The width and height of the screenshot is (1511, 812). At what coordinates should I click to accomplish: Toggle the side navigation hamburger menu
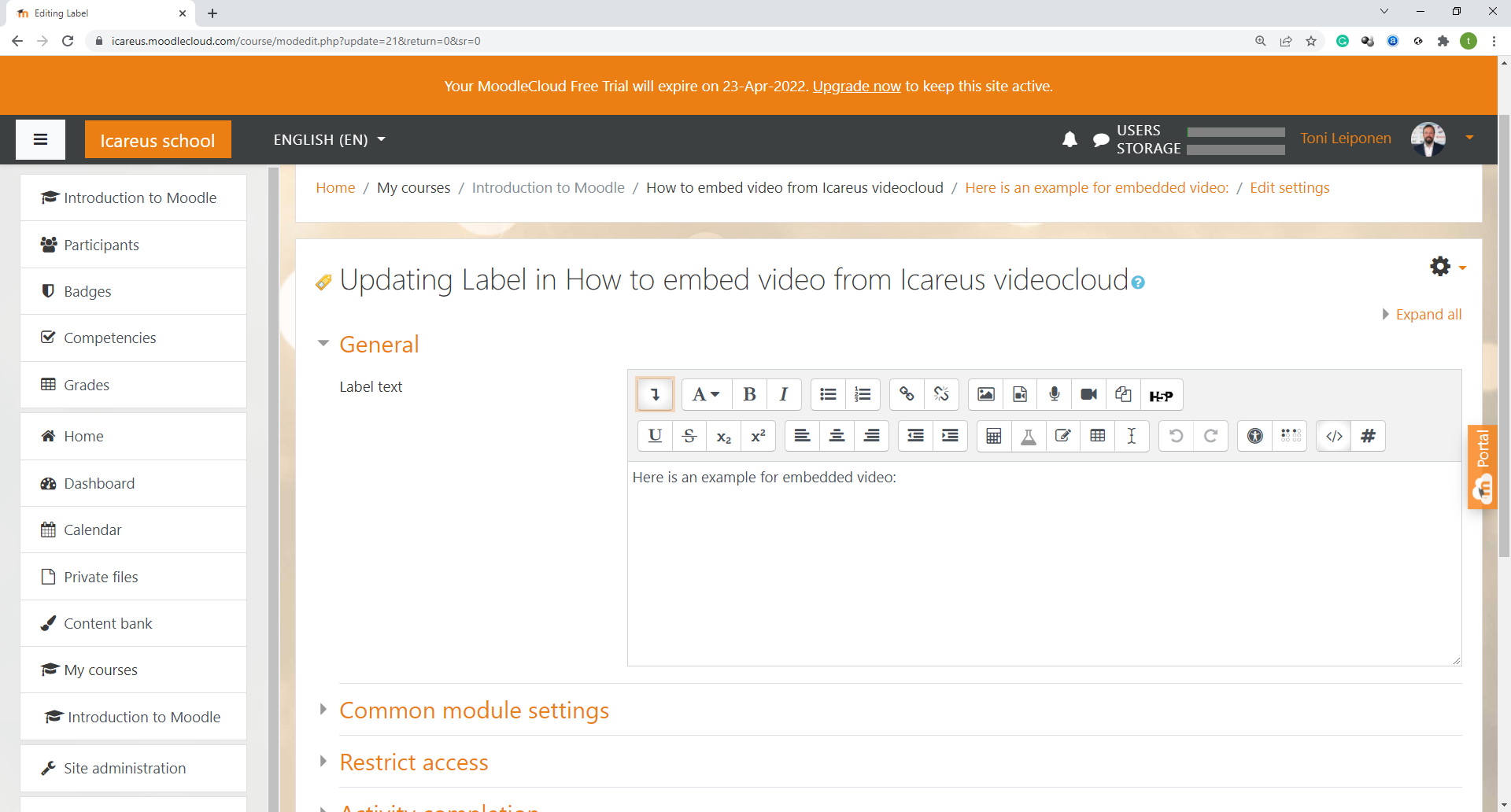[x=41, y=140]
